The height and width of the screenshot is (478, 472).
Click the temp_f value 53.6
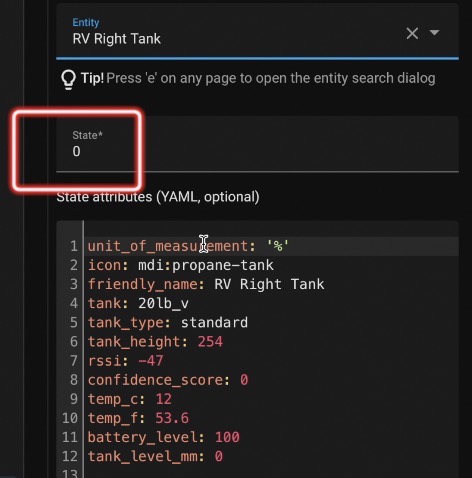[172, 418]
